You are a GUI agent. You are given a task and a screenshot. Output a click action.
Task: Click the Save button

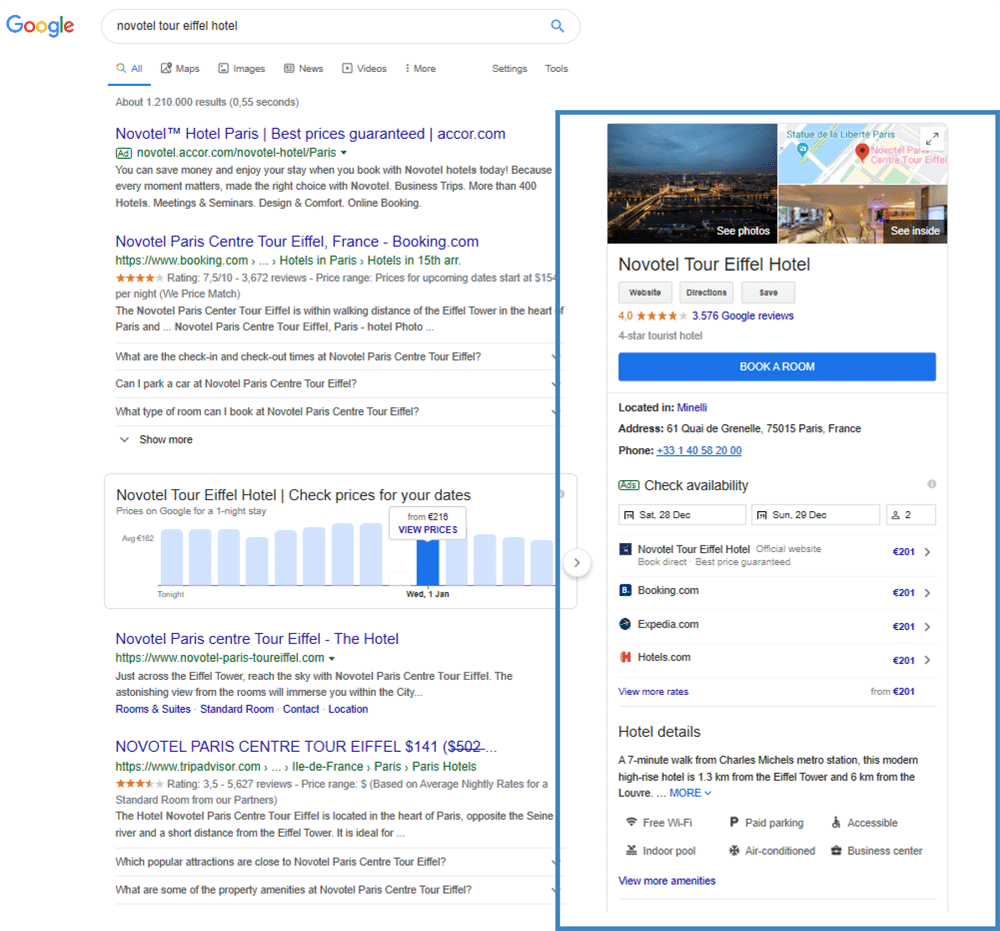[x=768, y=292]
